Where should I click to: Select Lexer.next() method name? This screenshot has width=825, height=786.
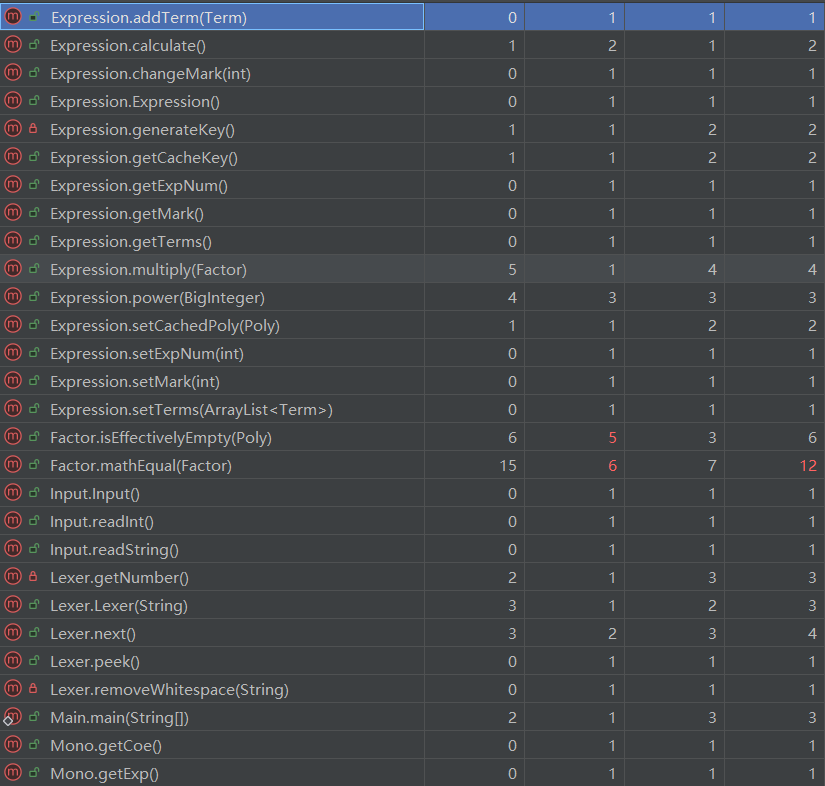(93, 633)
